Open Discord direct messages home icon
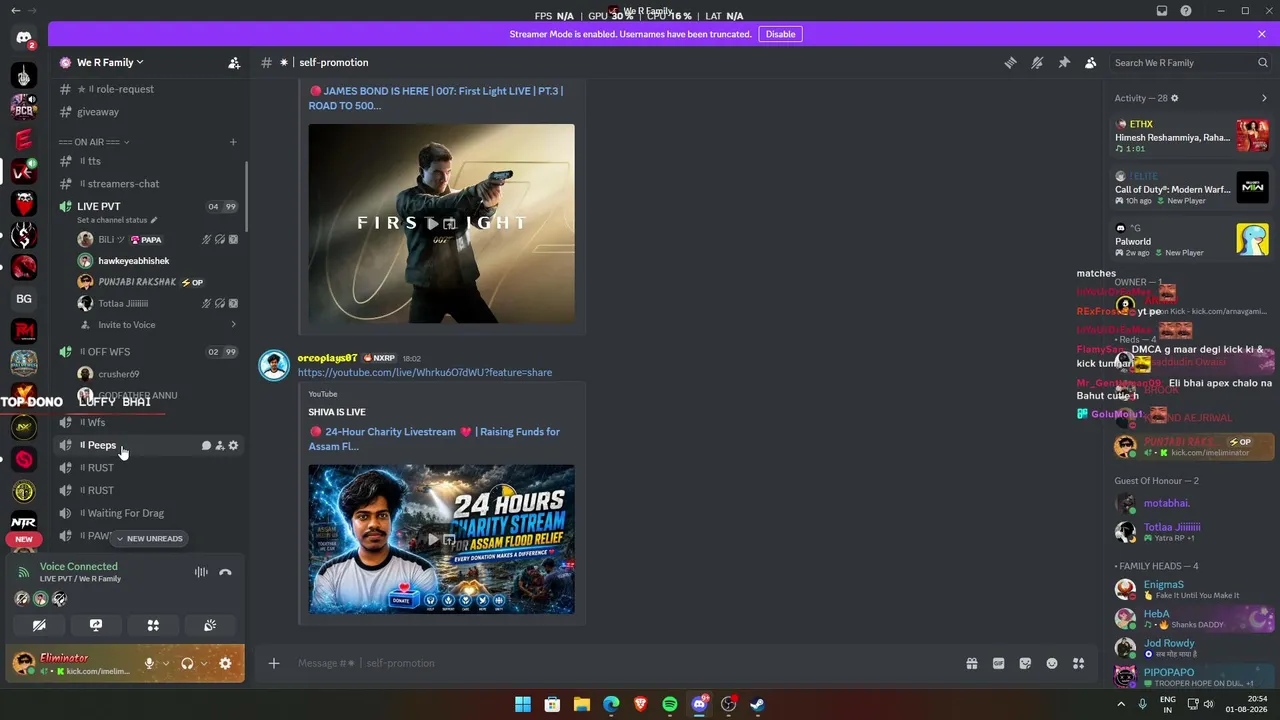 coord(24,39)
